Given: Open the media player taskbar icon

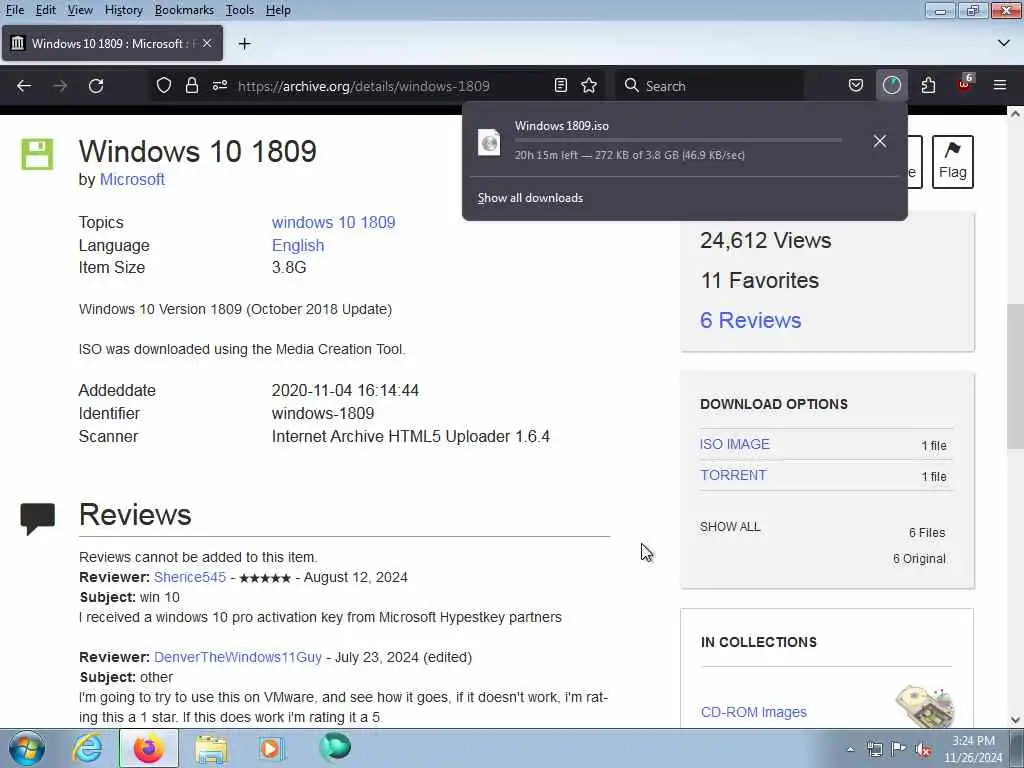Looking at the screenshot, I should pyautogui.click(x=270, y=748).
